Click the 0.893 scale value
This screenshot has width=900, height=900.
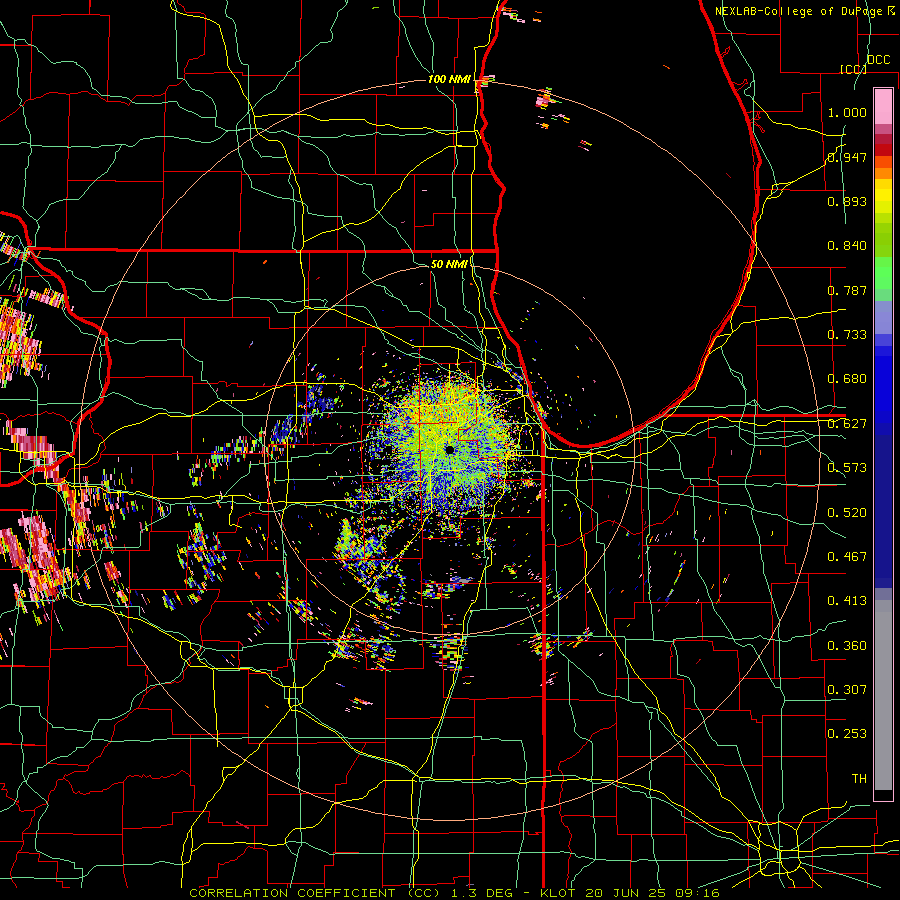click(847, 201)
